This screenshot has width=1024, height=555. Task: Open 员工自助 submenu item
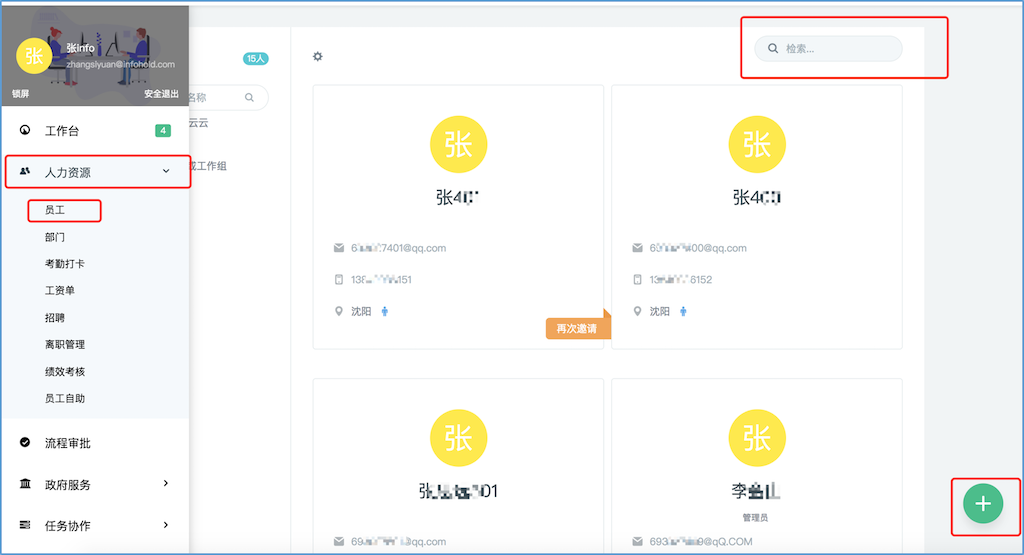(x=65, y=398)
